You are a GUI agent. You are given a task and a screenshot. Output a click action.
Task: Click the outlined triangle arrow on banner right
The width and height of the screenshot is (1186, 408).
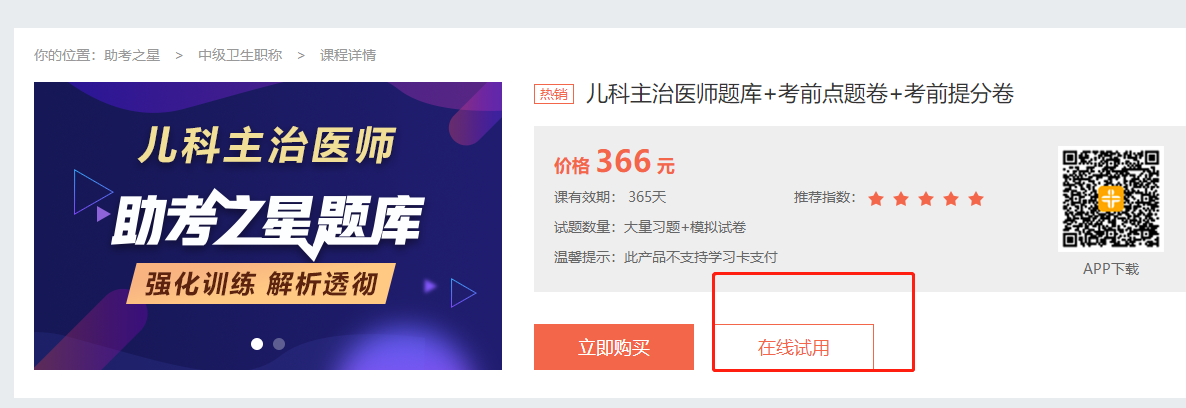pos(463,293)
